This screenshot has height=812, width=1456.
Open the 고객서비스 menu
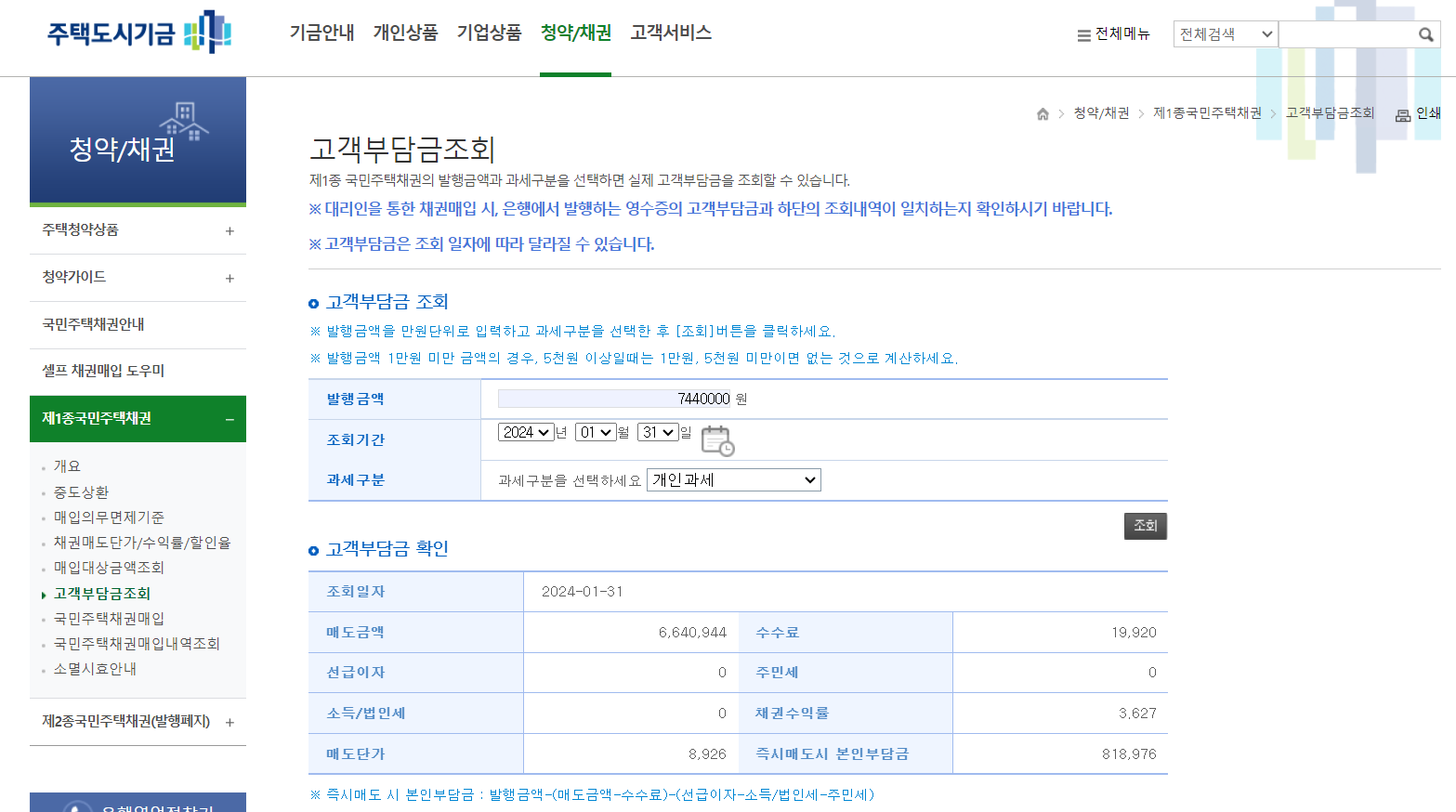coord(670,31)
